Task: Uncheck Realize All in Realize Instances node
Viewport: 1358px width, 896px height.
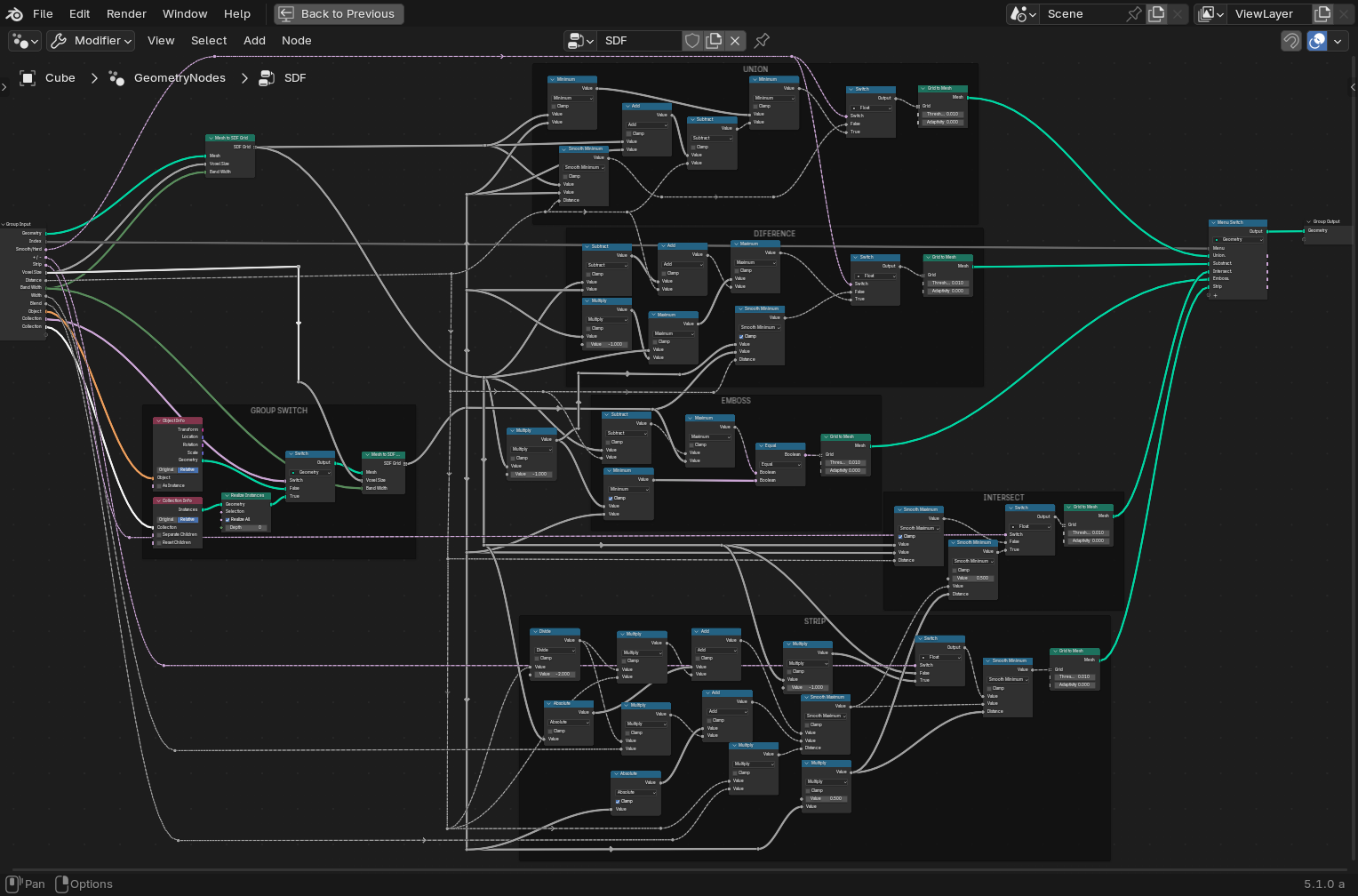Action: (228, 519)
